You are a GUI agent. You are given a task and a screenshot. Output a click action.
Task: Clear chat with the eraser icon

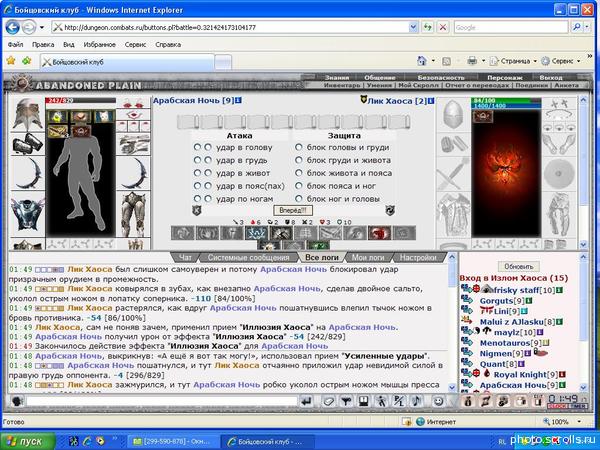[x=329, y=401]
